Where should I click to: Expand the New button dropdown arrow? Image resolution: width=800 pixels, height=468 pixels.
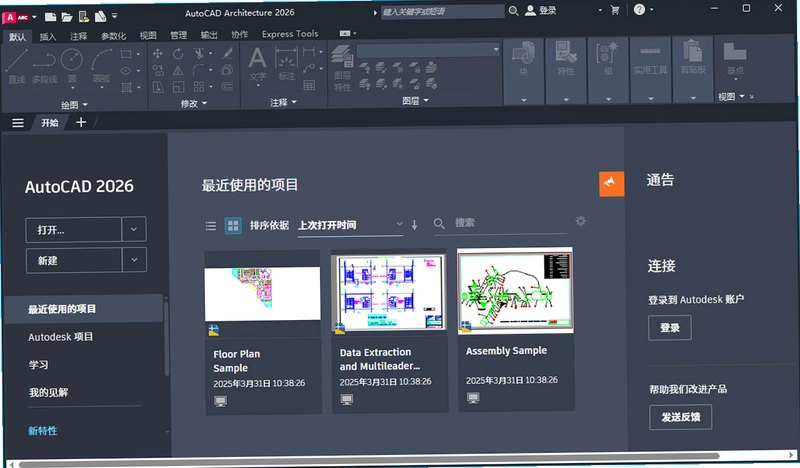pos(134,260)
